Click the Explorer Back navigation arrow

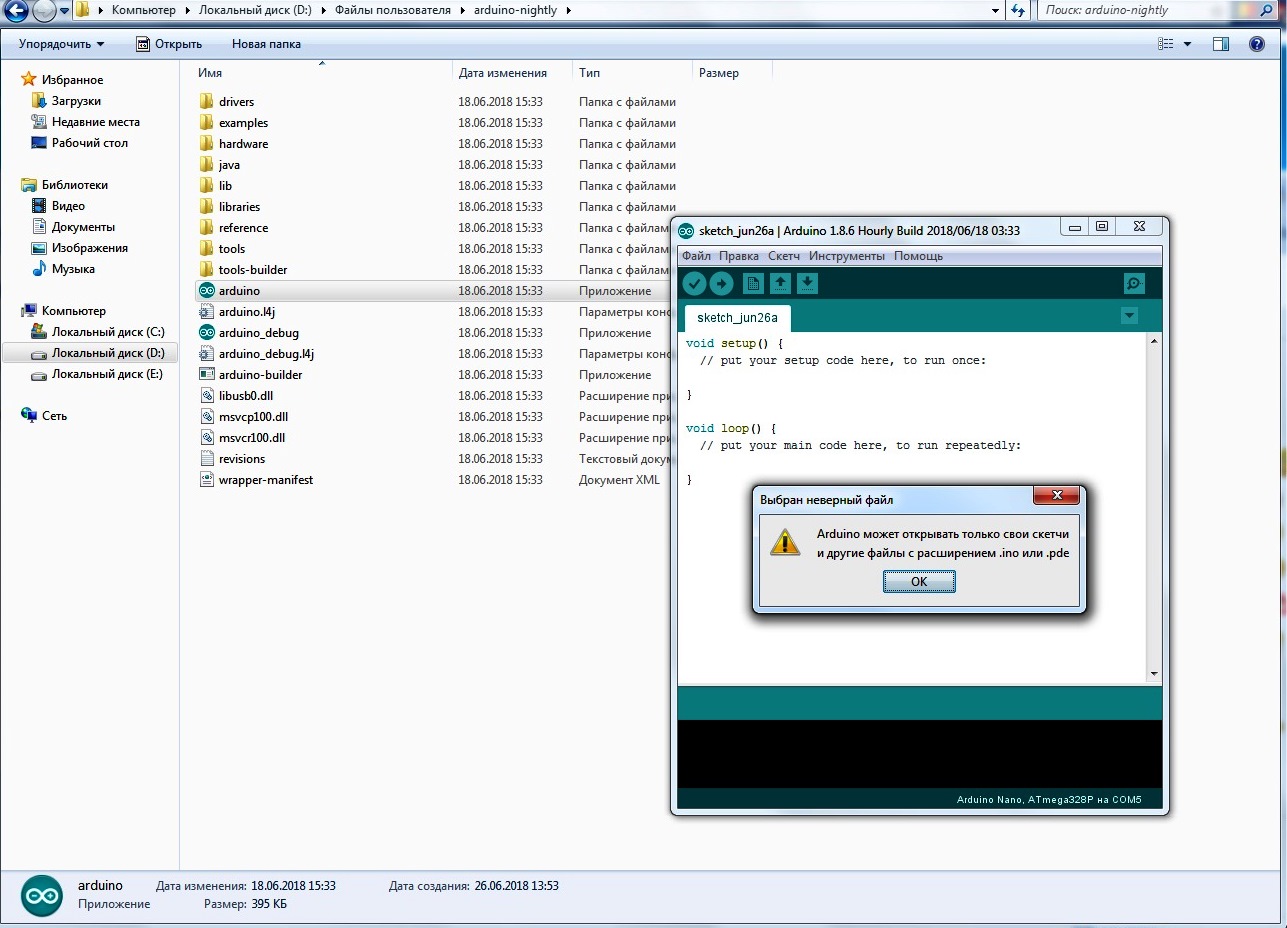pyautogui.click(x=17, y=11)
